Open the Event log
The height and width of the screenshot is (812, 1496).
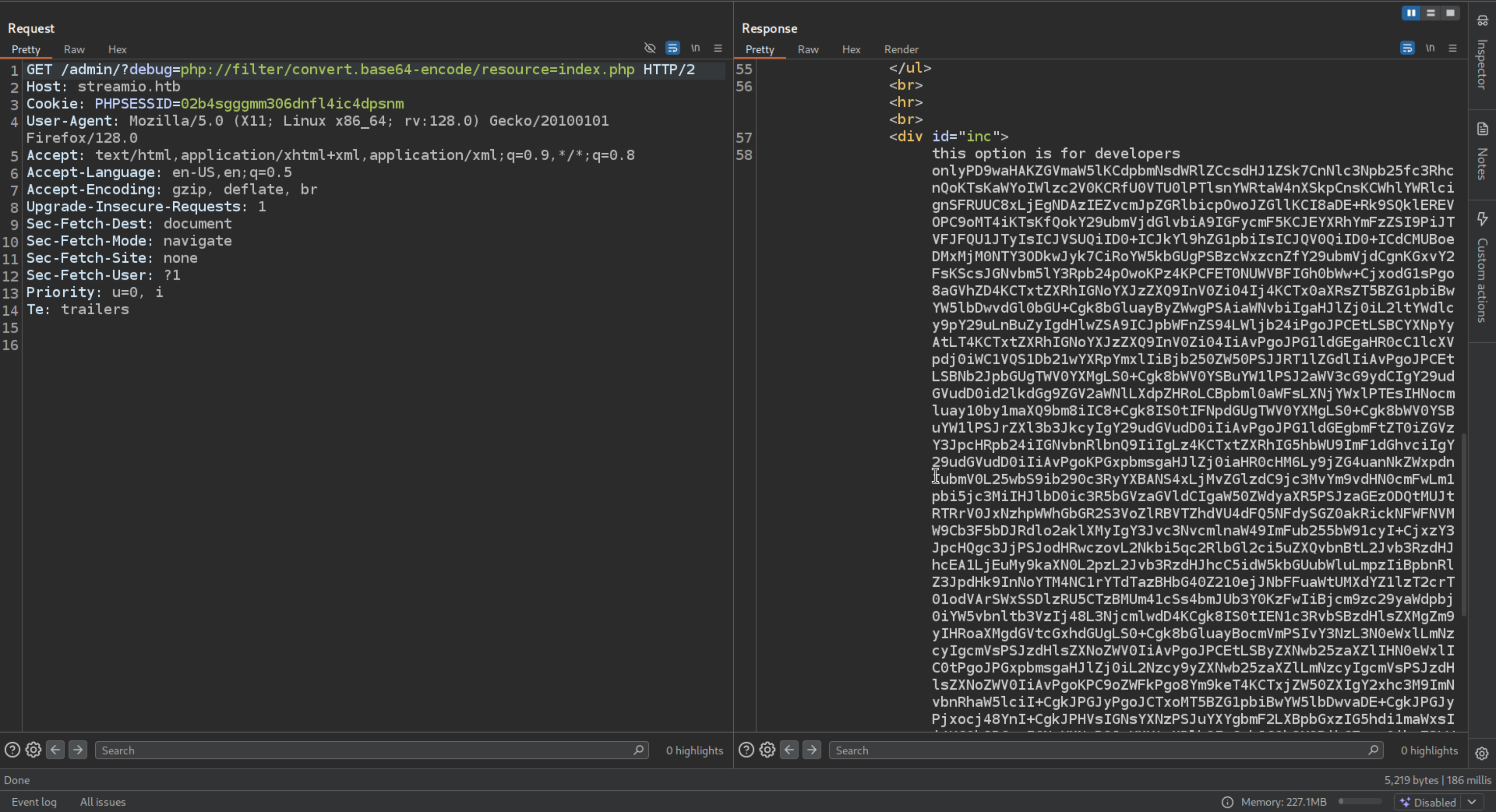34,802
